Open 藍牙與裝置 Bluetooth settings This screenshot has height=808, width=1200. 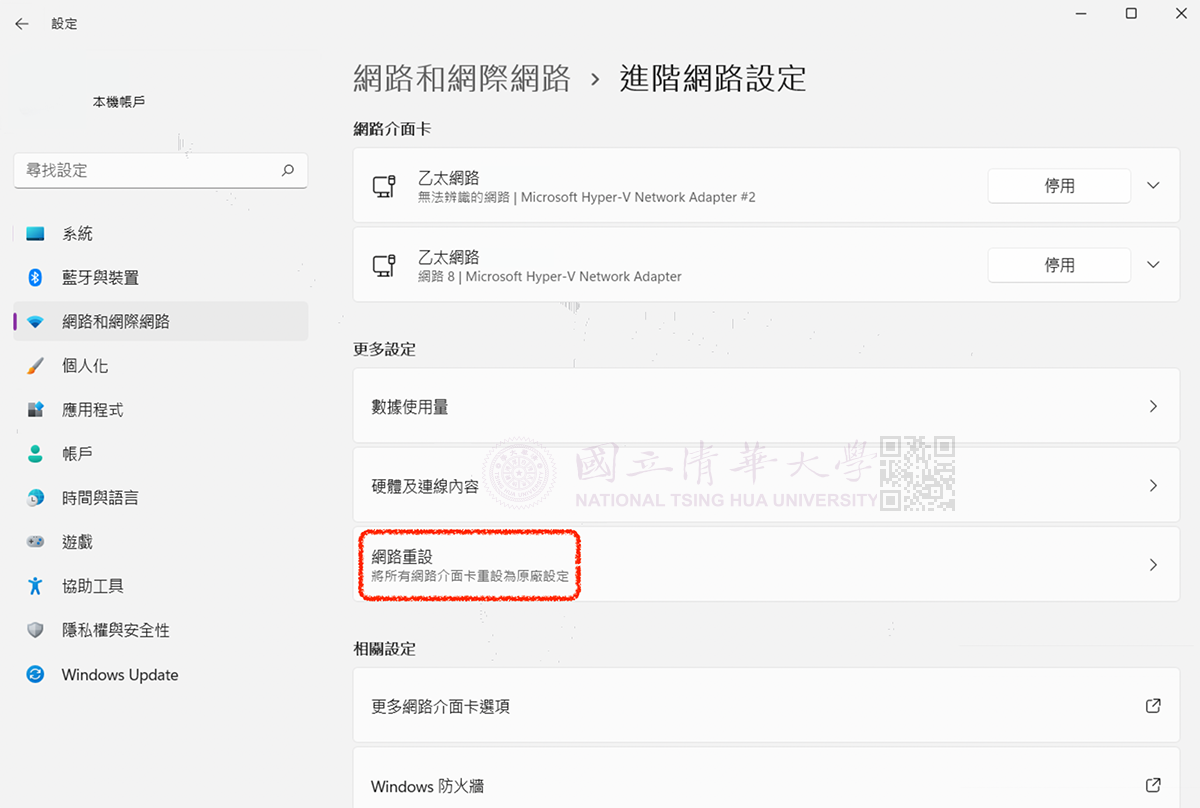(100, 278)
